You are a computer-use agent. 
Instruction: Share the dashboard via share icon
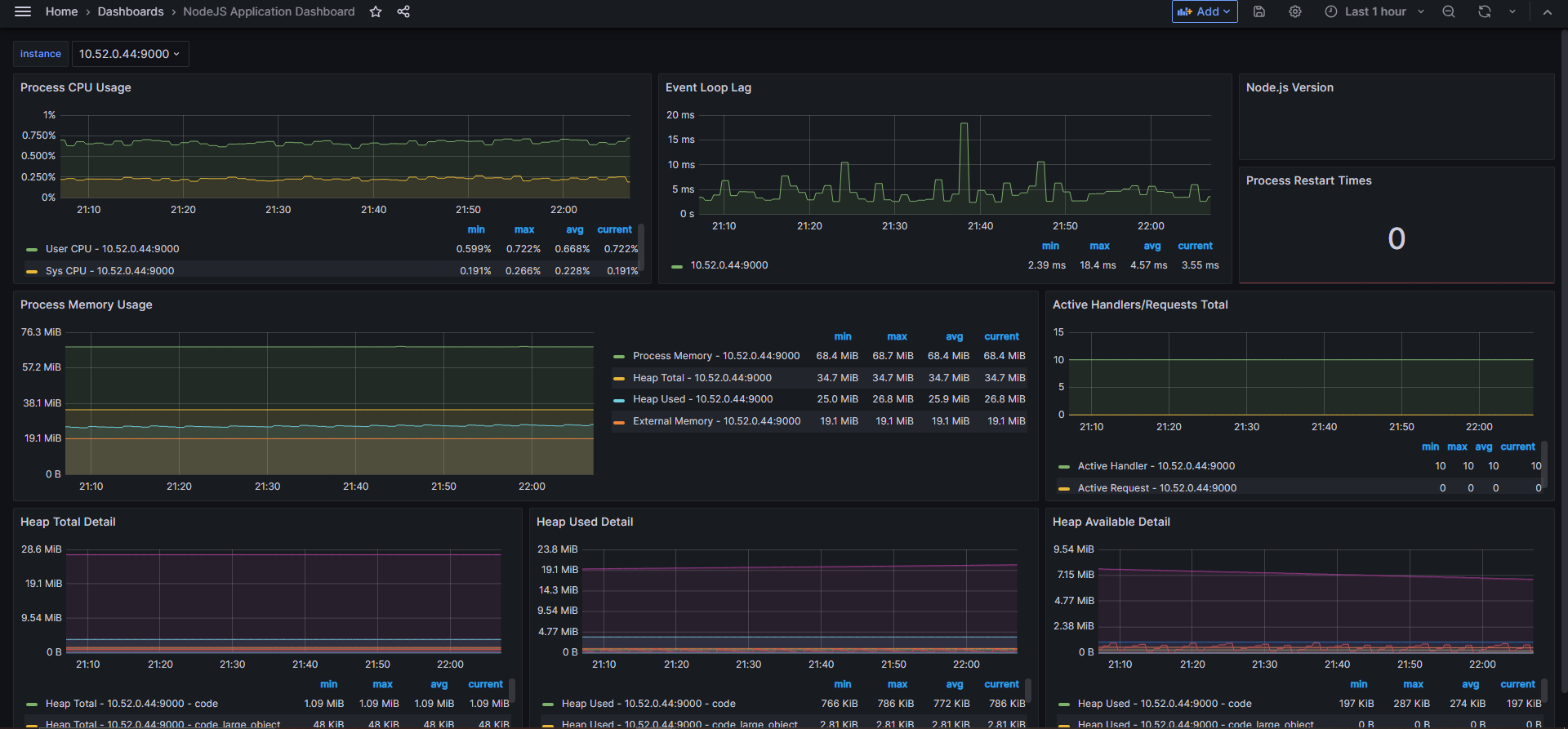click(403, 11)
